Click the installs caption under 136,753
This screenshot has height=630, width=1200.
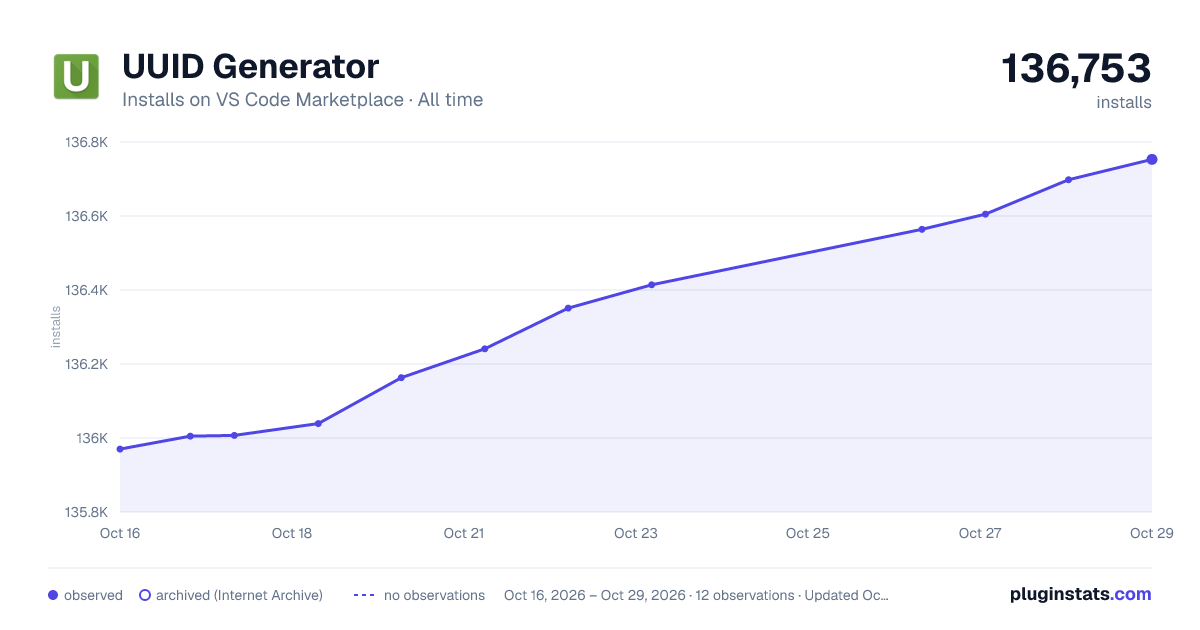coord(1124,102)
